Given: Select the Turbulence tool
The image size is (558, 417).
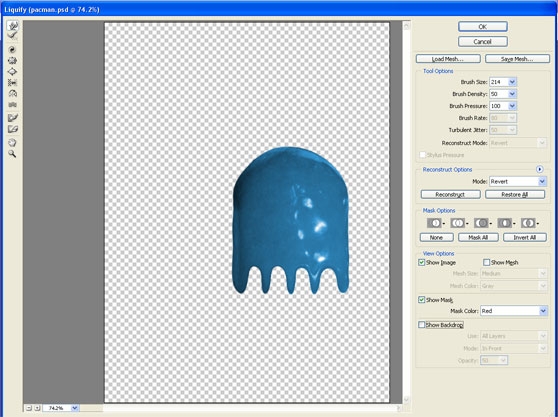Looking at the screenshot, I should coord(12,105).
